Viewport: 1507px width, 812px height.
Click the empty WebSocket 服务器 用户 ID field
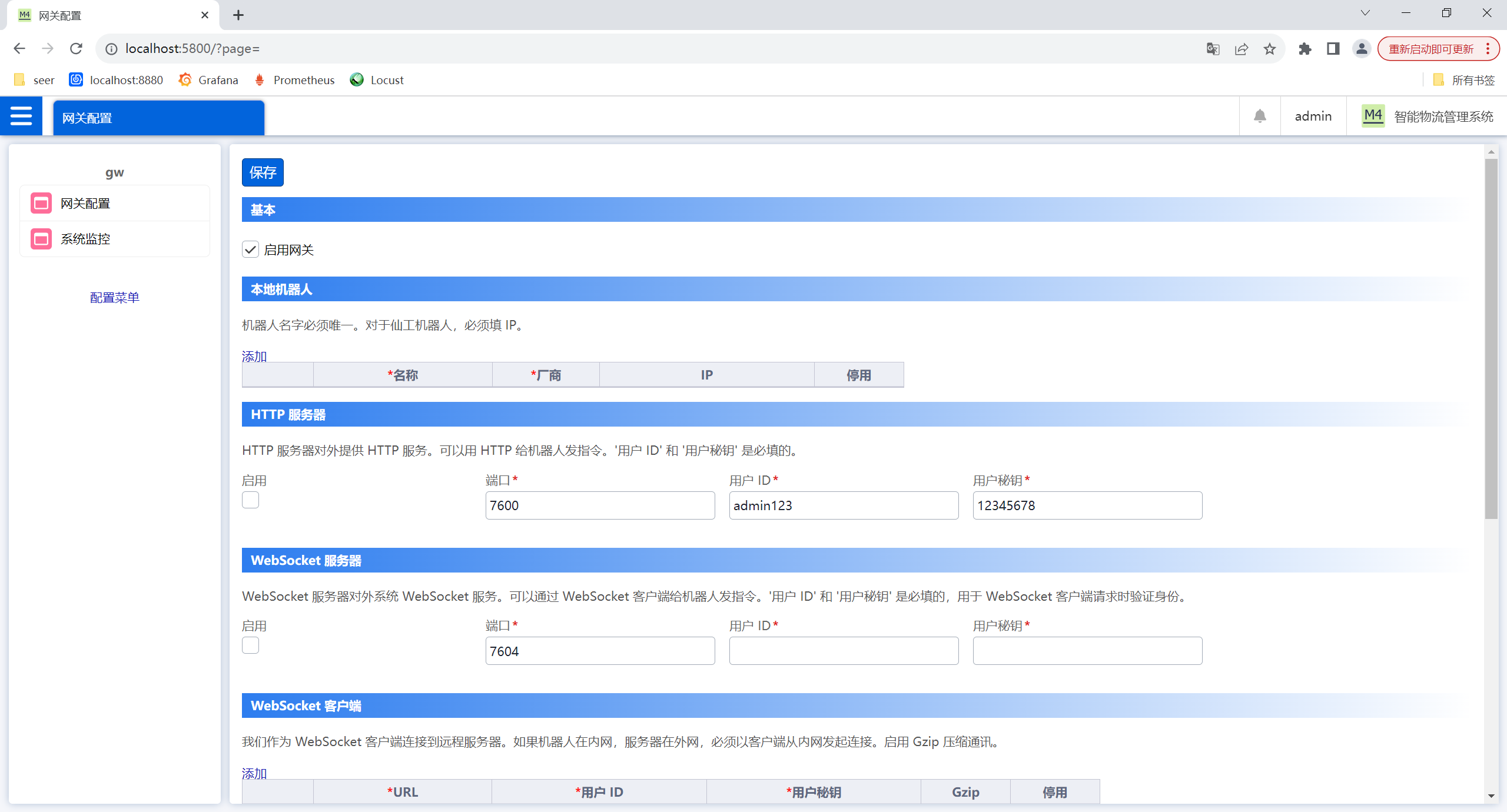844,651
